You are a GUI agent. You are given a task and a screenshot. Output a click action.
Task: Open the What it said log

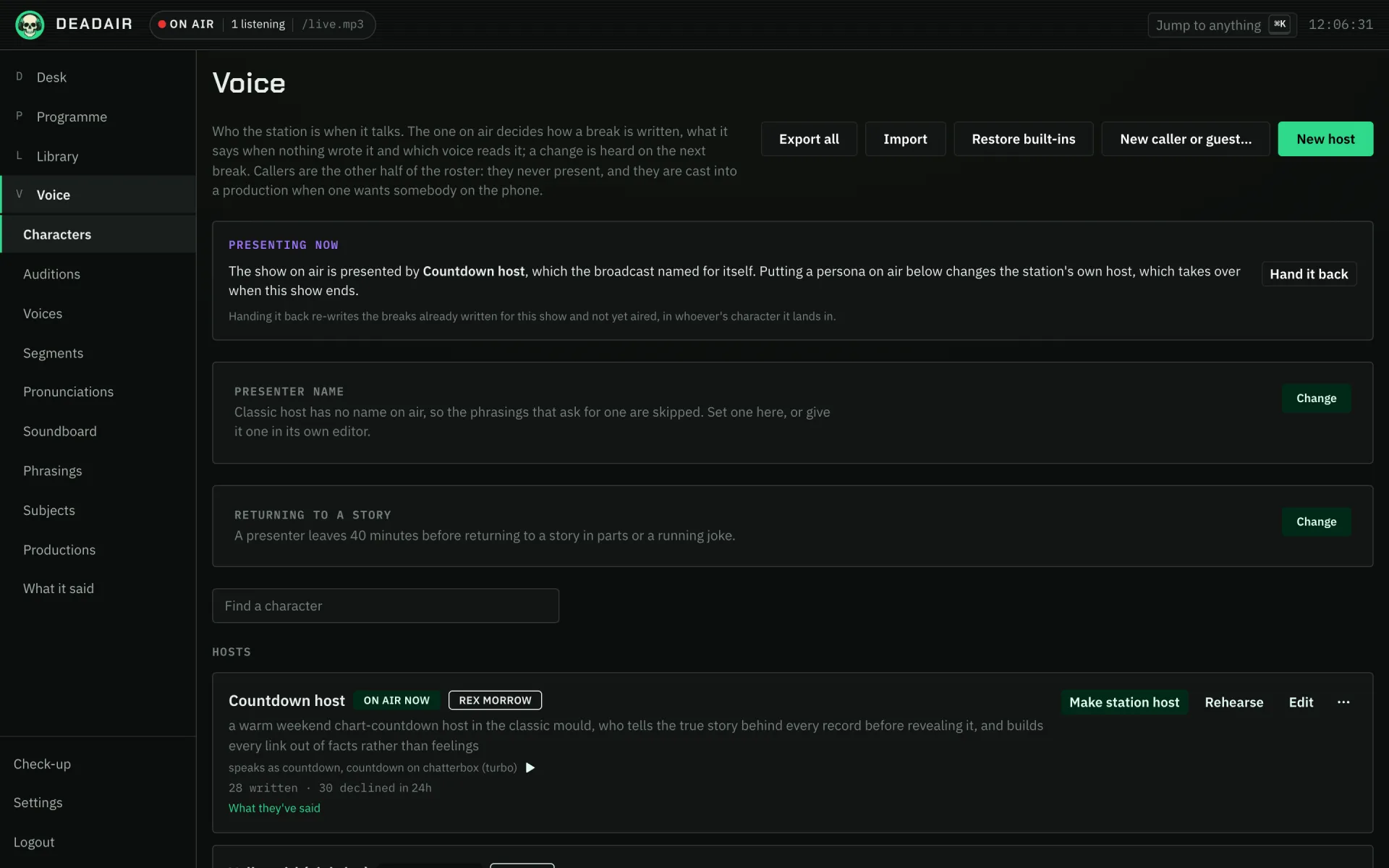98,589
